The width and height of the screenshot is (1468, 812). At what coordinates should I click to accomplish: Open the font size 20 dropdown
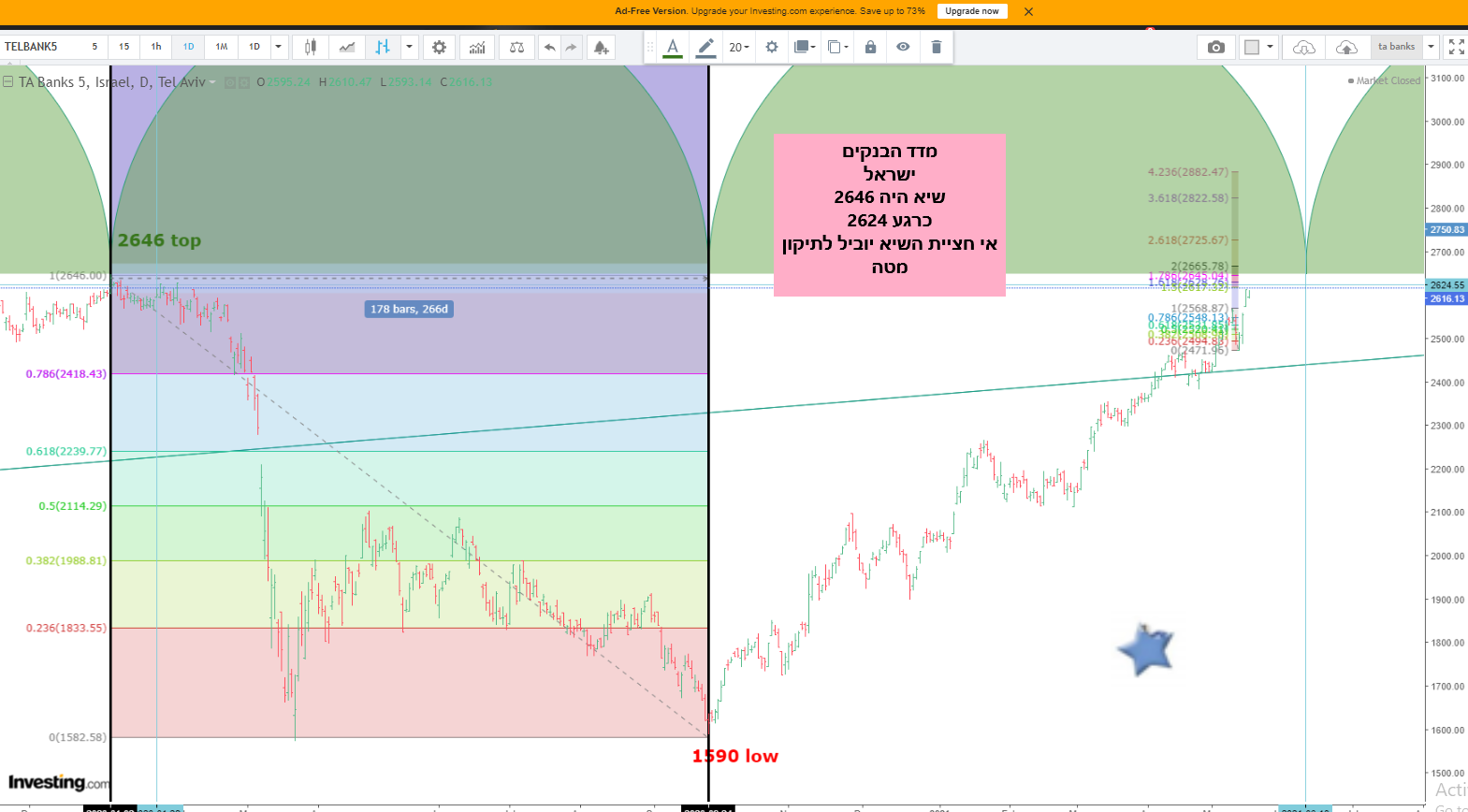pos(739,47)
